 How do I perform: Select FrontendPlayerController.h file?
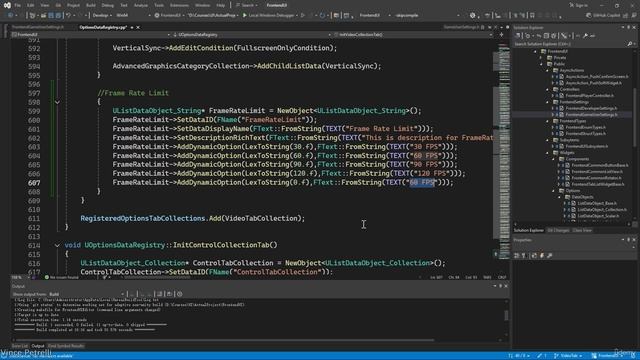pyautogui.click(x=589, y=96)
